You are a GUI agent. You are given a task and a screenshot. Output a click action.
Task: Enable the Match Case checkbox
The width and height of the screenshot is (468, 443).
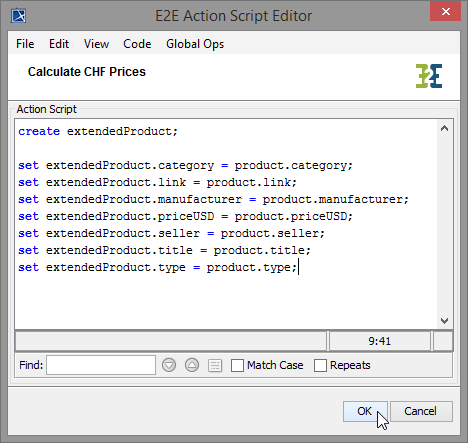[x=237, y=365]
